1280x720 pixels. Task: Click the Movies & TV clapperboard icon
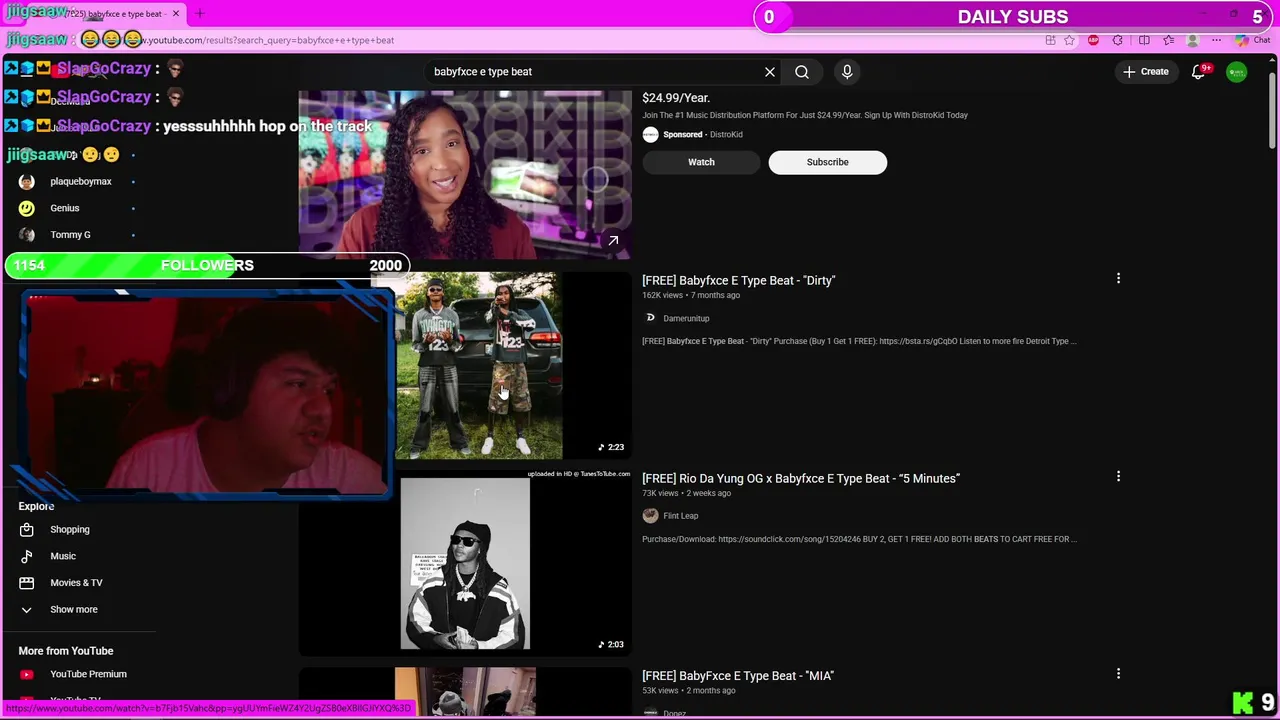click(27, 583)
